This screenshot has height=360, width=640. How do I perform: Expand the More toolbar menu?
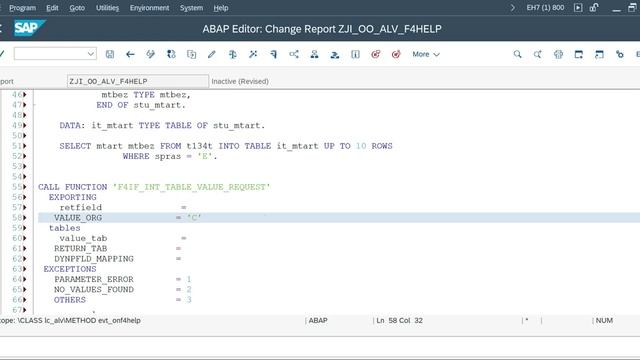point(426,54)
